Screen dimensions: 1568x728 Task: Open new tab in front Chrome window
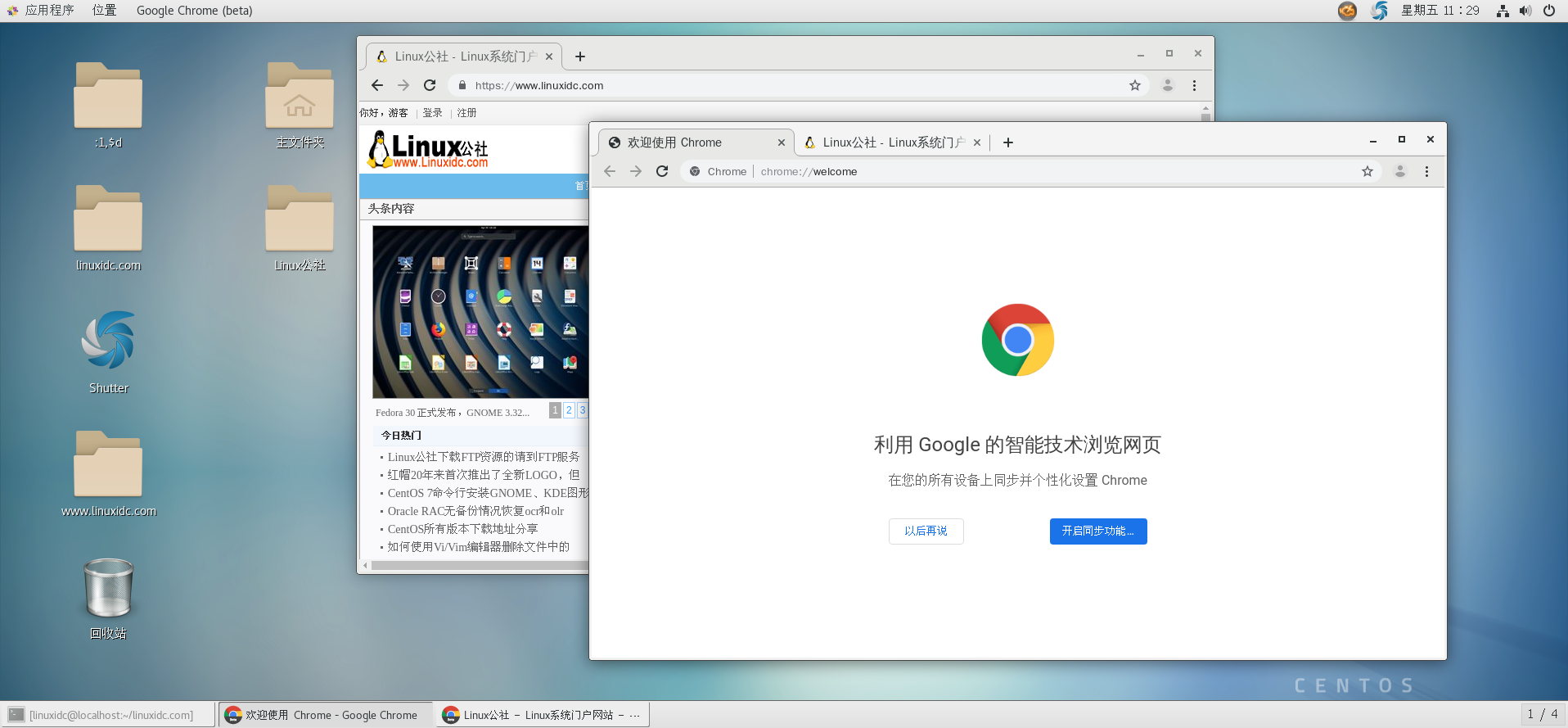(x=1008, y=142)
